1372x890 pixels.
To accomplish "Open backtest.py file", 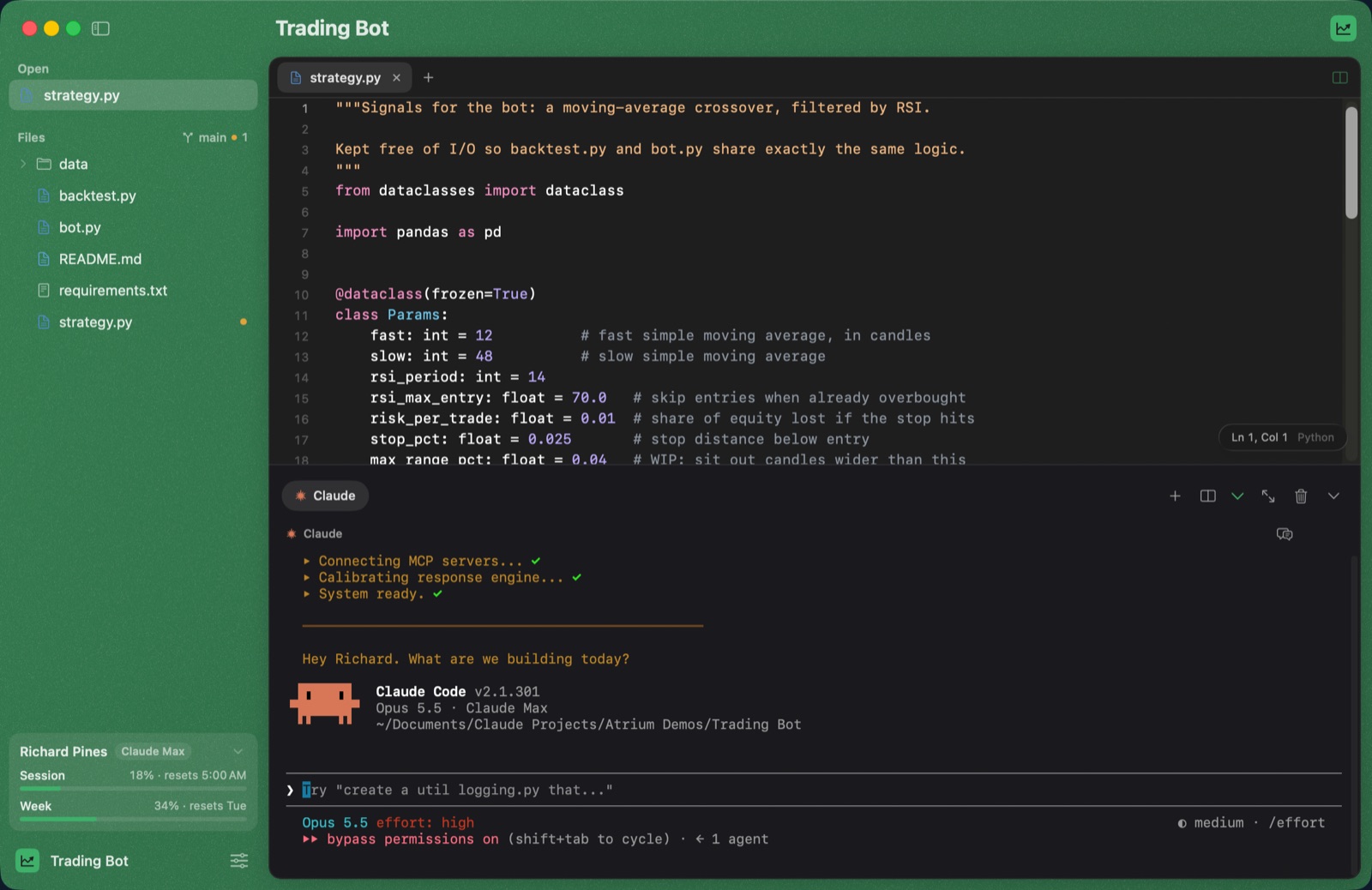I will pyautogui.click(x=97, y=195).
